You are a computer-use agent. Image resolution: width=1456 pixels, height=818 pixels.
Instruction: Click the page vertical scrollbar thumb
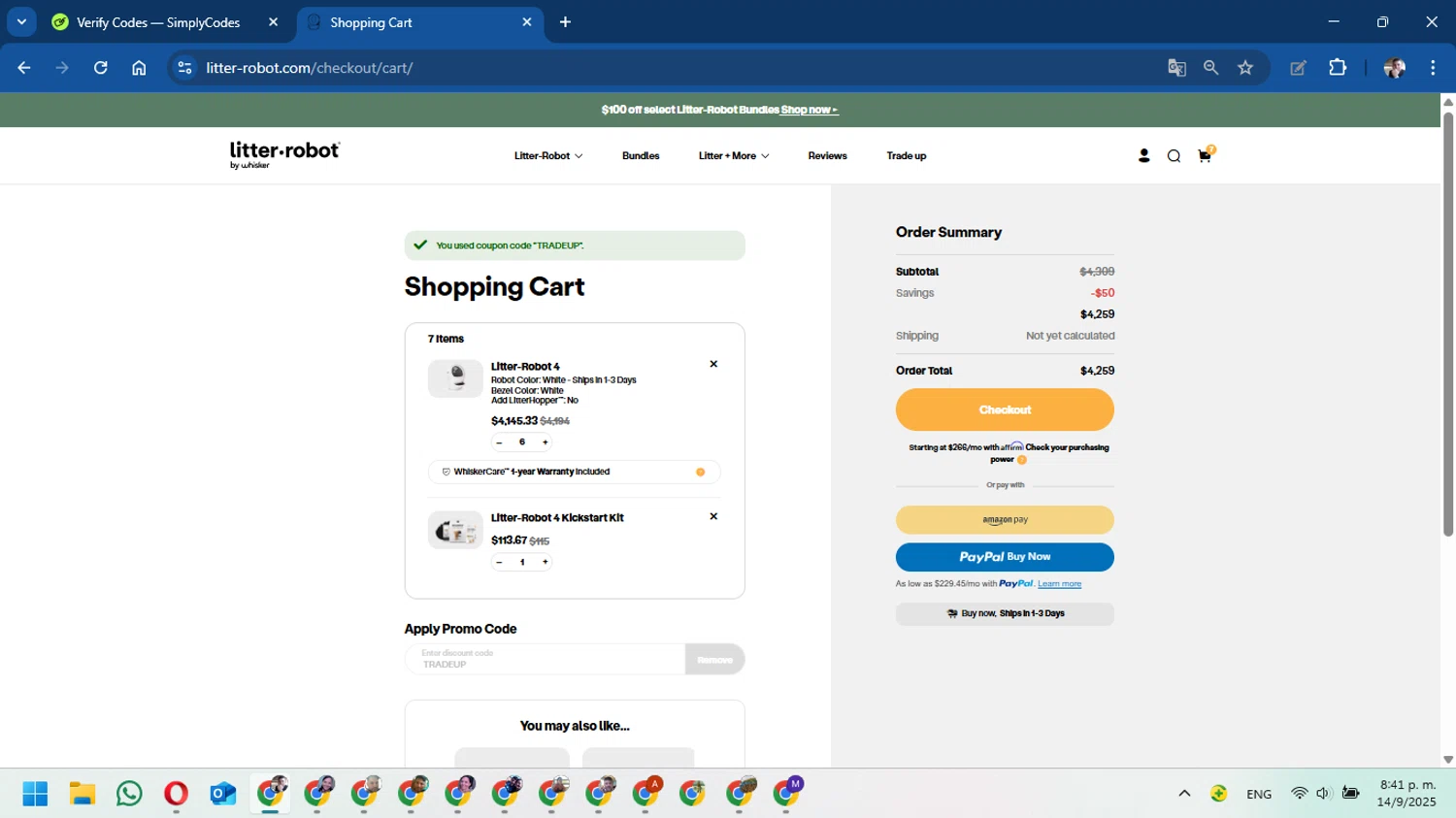1448,324
